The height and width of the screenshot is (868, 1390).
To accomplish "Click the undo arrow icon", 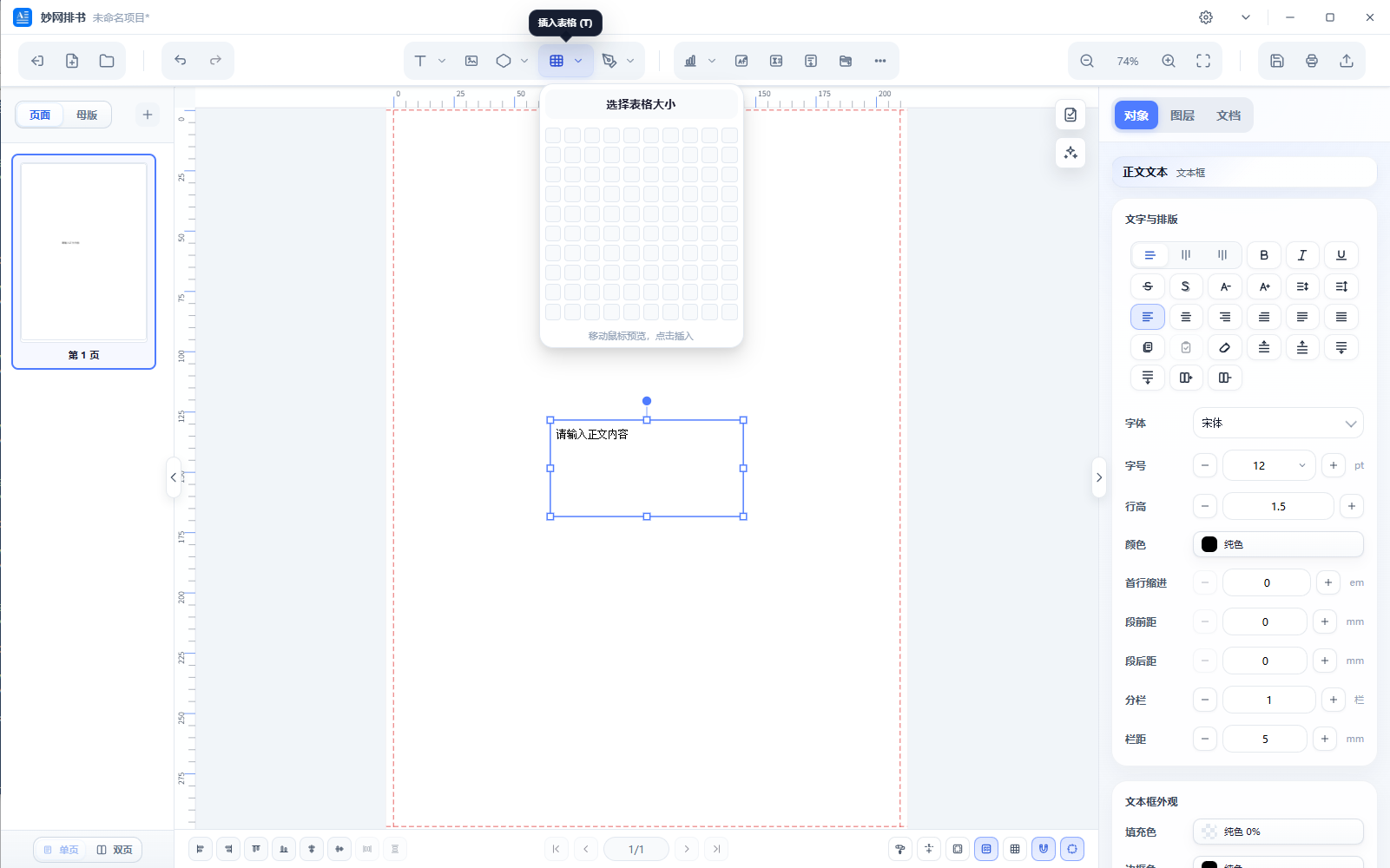I will 181,61.
